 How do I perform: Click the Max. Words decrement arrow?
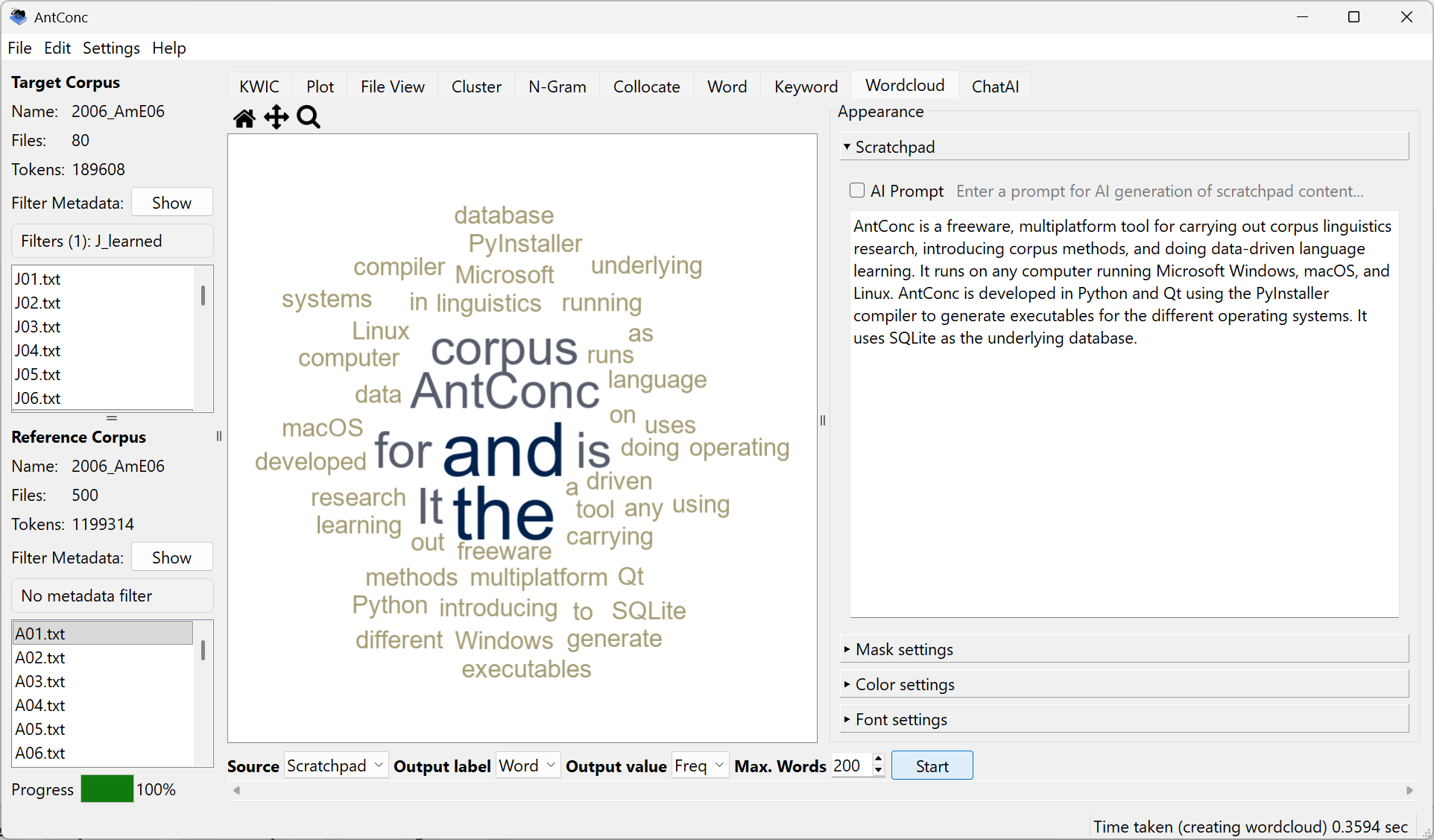point(879,771)
